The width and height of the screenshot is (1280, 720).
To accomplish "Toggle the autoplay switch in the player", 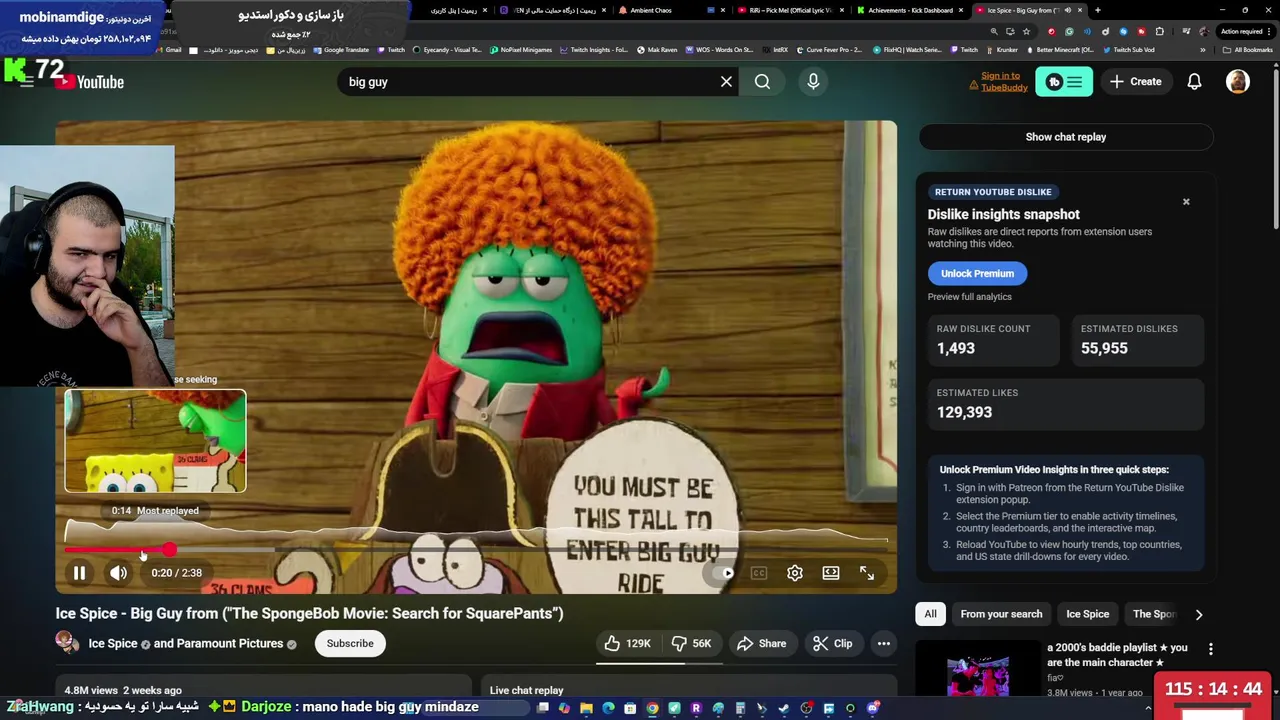I will point(722,573).
